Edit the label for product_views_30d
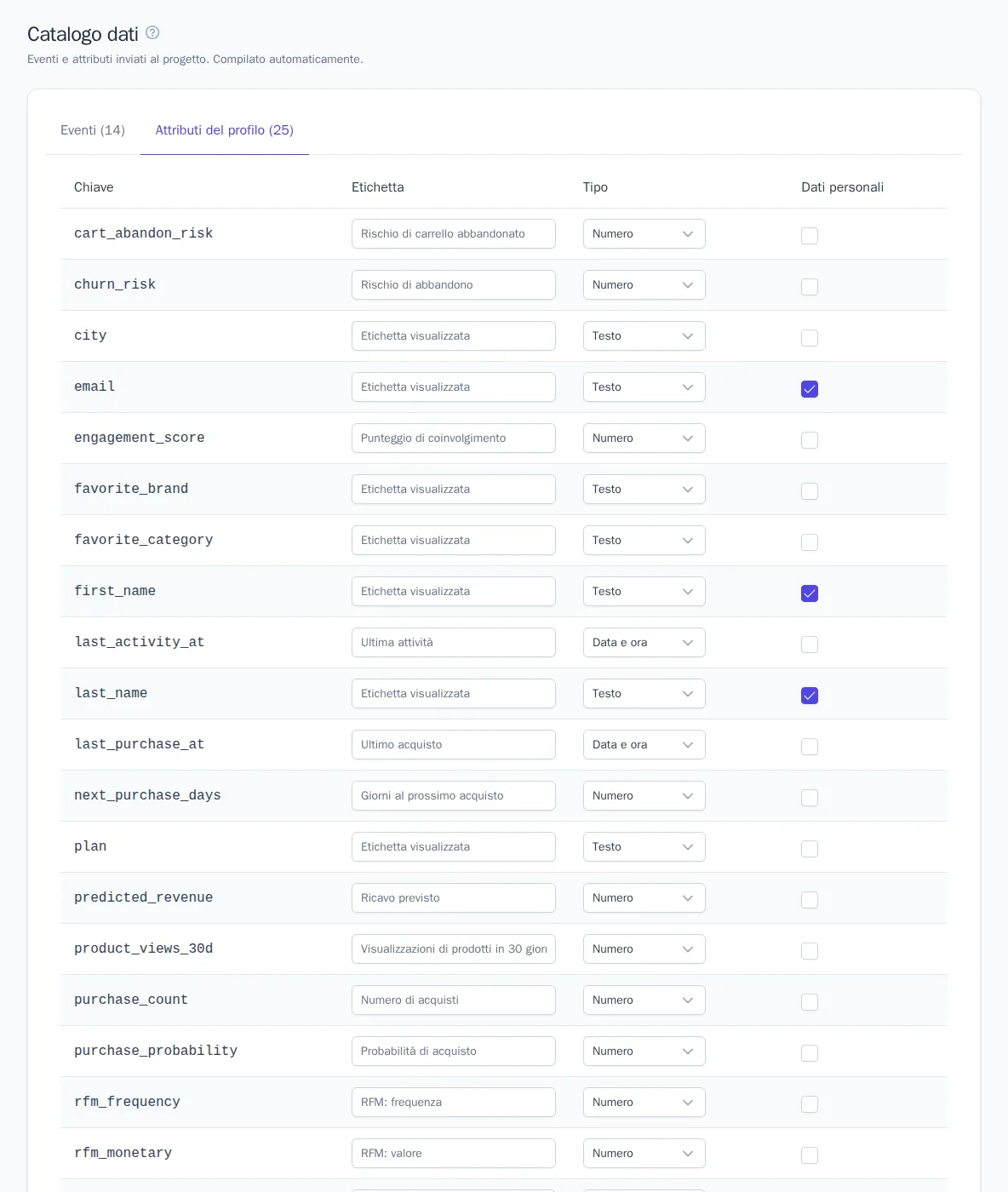Viewport: 1008px width, 1192px height. pos(454,949)
